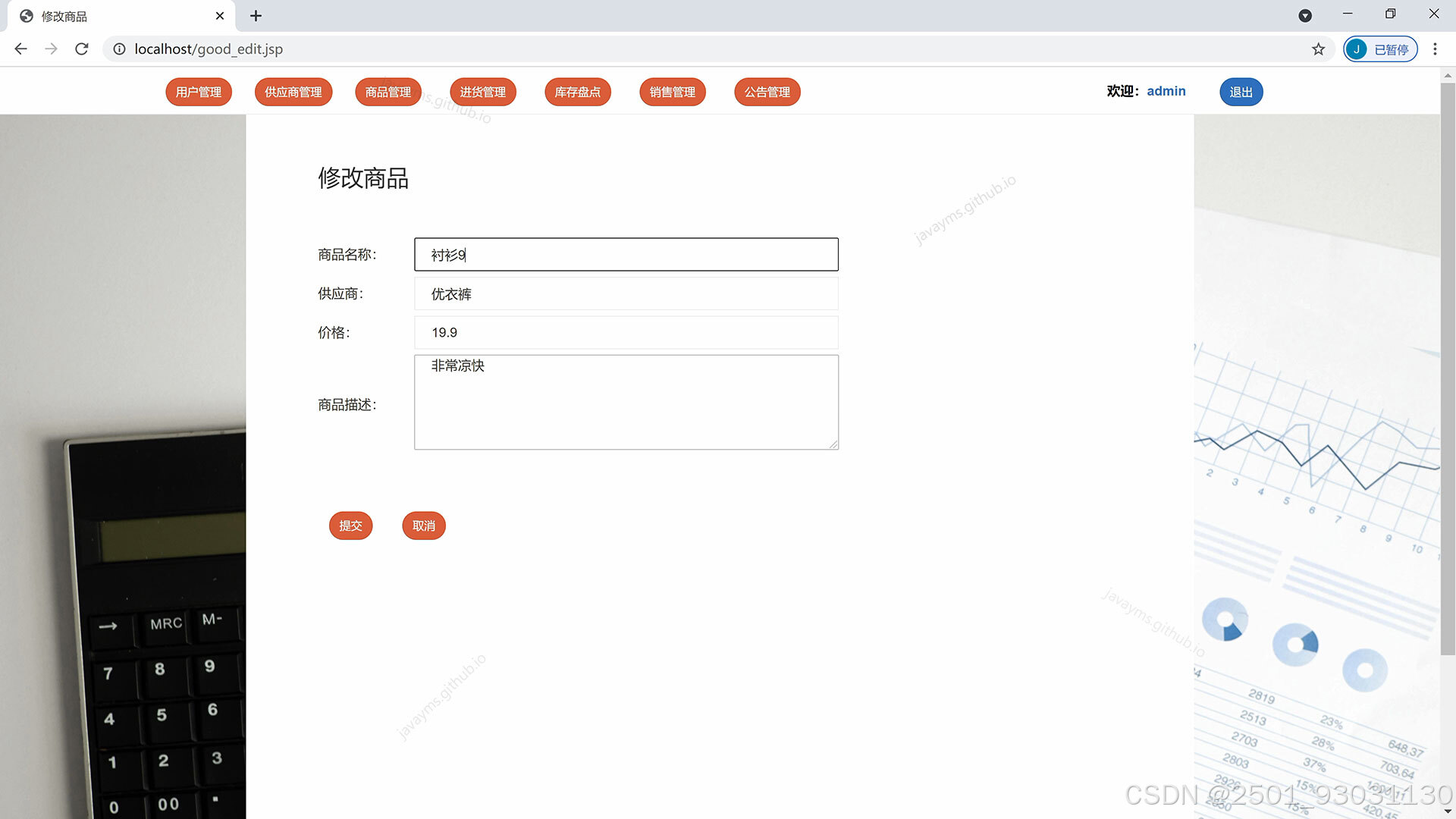This screenshot has height=819, width=1456.
Task: Click the scrollbar down arrow
Action: (1448, 811)
